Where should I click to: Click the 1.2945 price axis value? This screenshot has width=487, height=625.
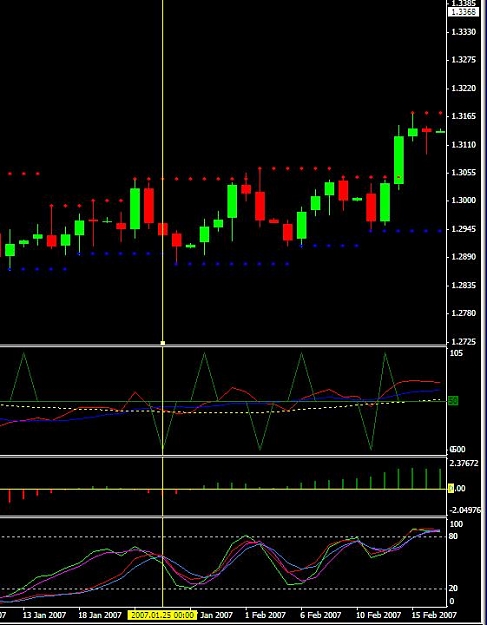463,229
